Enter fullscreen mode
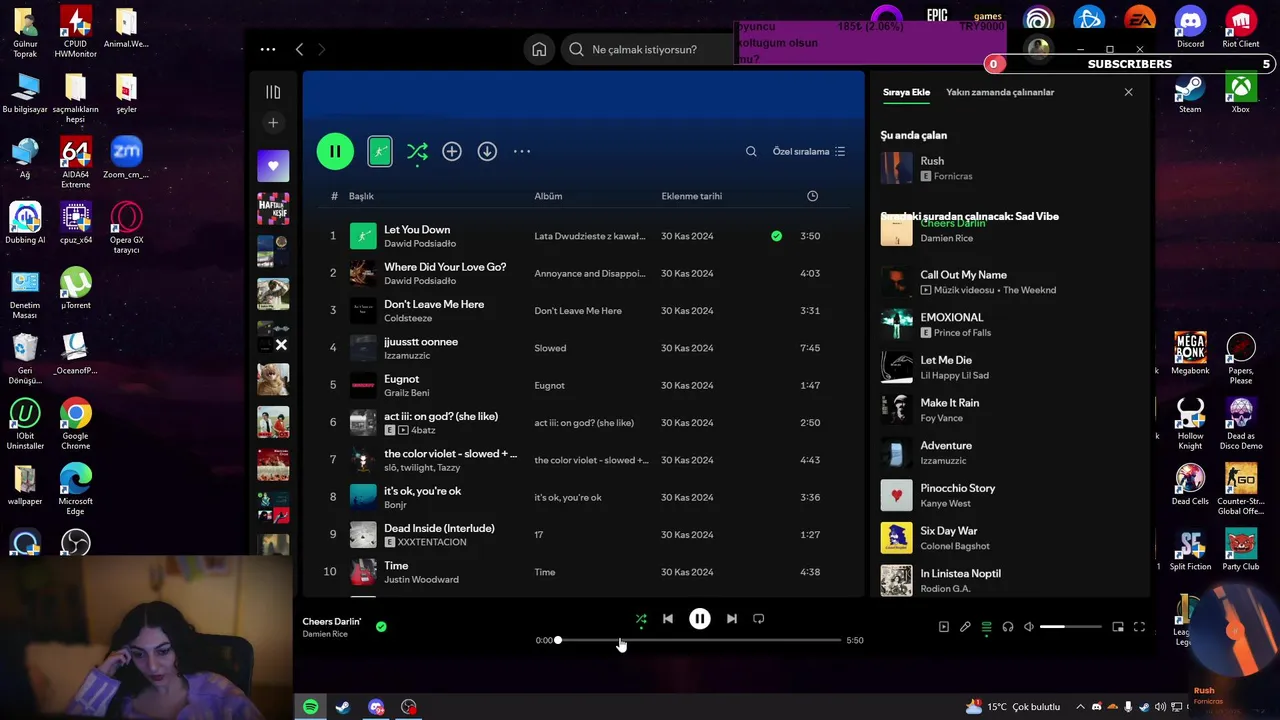1280x720 pixels. pyautogui.click(x=1139, y=627)
